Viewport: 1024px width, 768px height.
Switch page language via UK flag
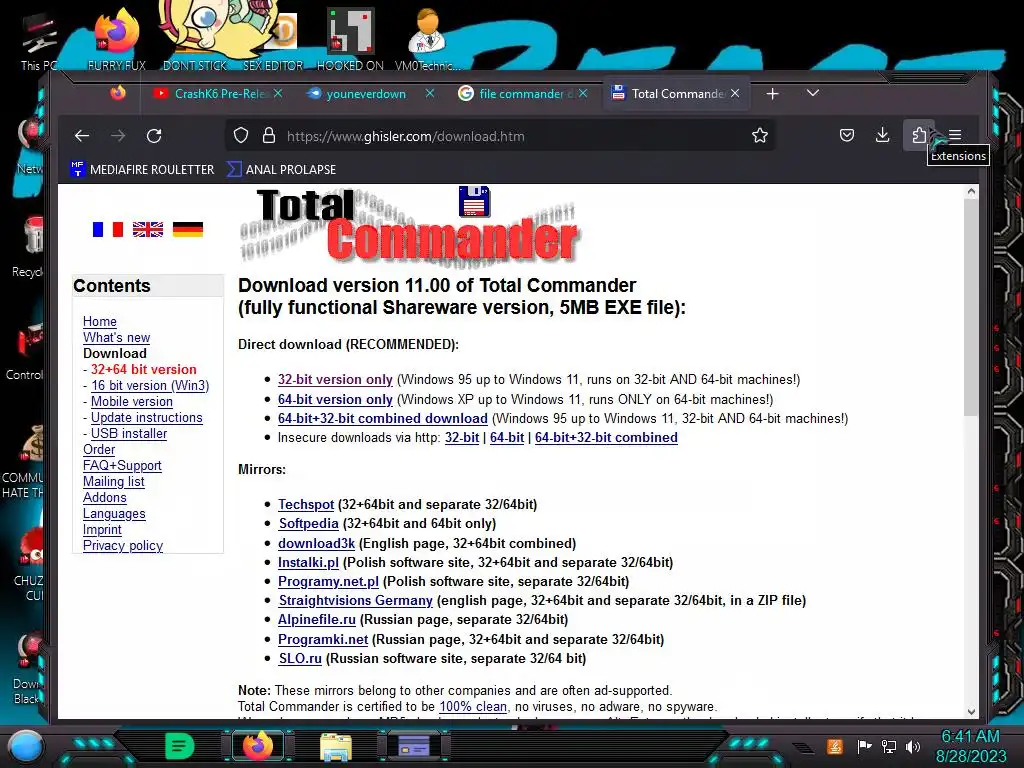(148, 229)
